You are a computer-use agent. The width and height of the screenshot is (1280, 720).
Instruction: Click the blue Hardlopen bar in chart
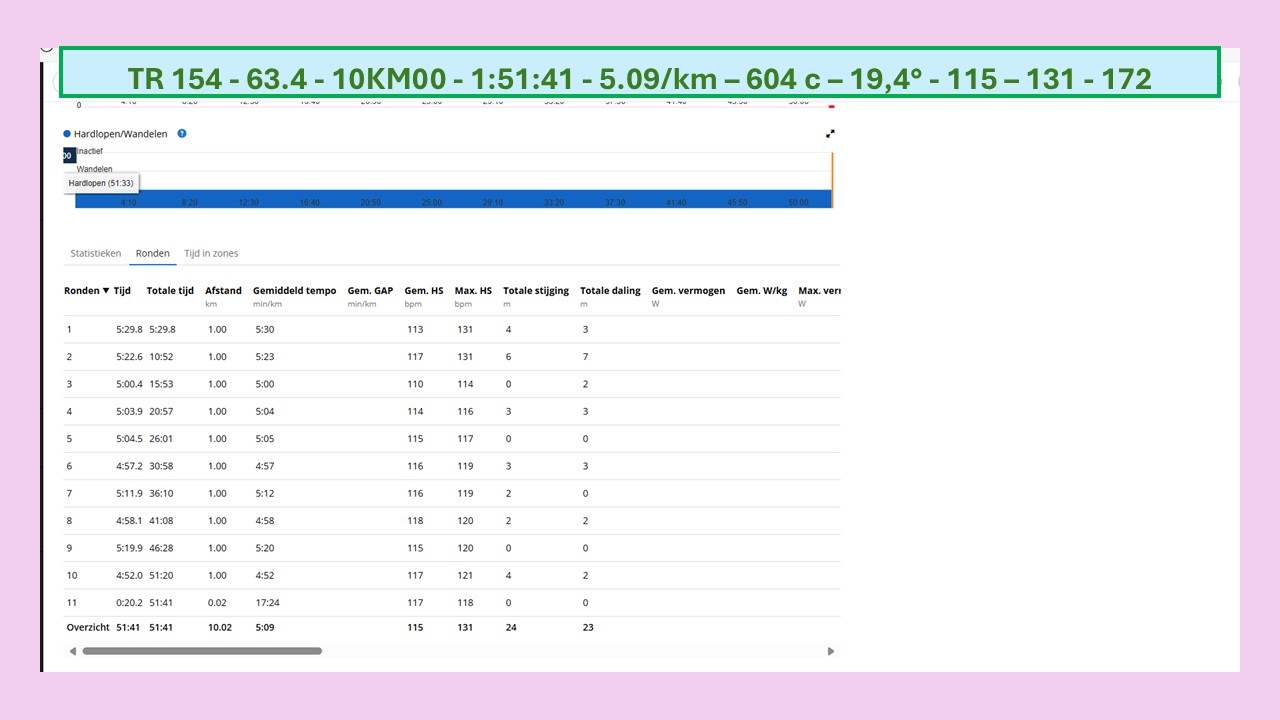click(453, 199)
